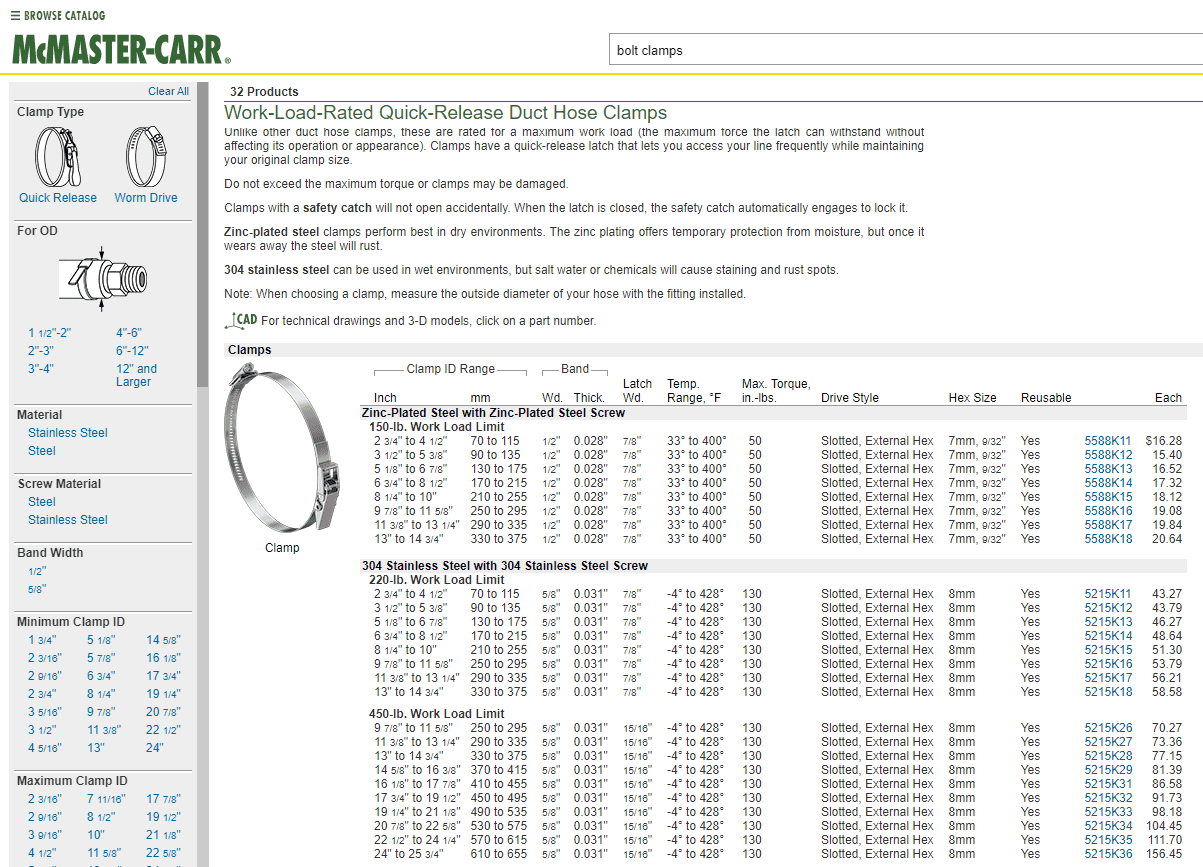1203x867 pixels.
Task: Select Maximum Clamp ID 2 3/16"
Action: [45, 799]
